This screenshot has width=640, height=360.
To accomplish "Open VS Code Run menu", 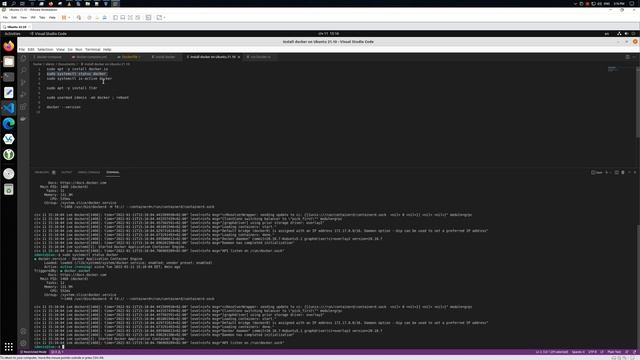I will tap(79, 49).
